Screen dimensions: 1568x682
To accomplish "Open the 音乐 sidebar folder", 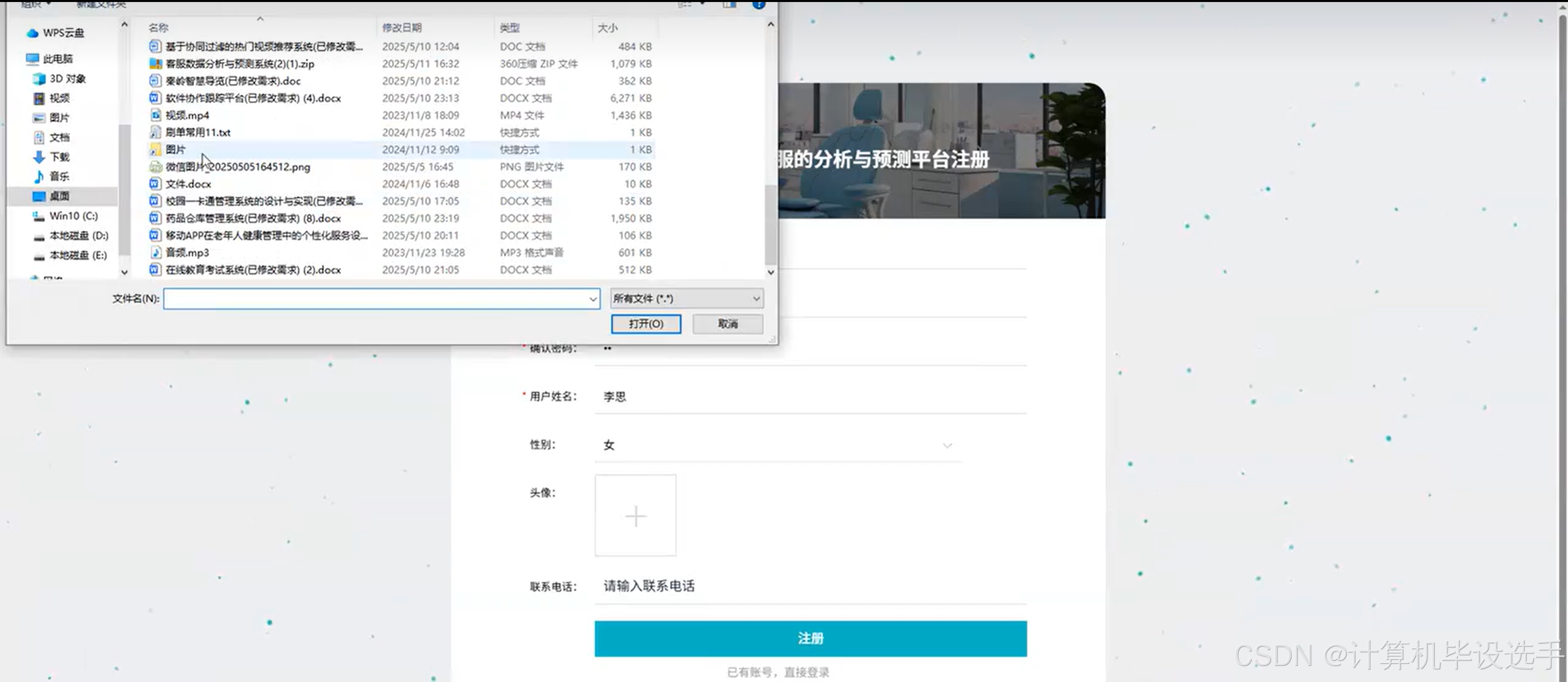I will coord(52,176).
